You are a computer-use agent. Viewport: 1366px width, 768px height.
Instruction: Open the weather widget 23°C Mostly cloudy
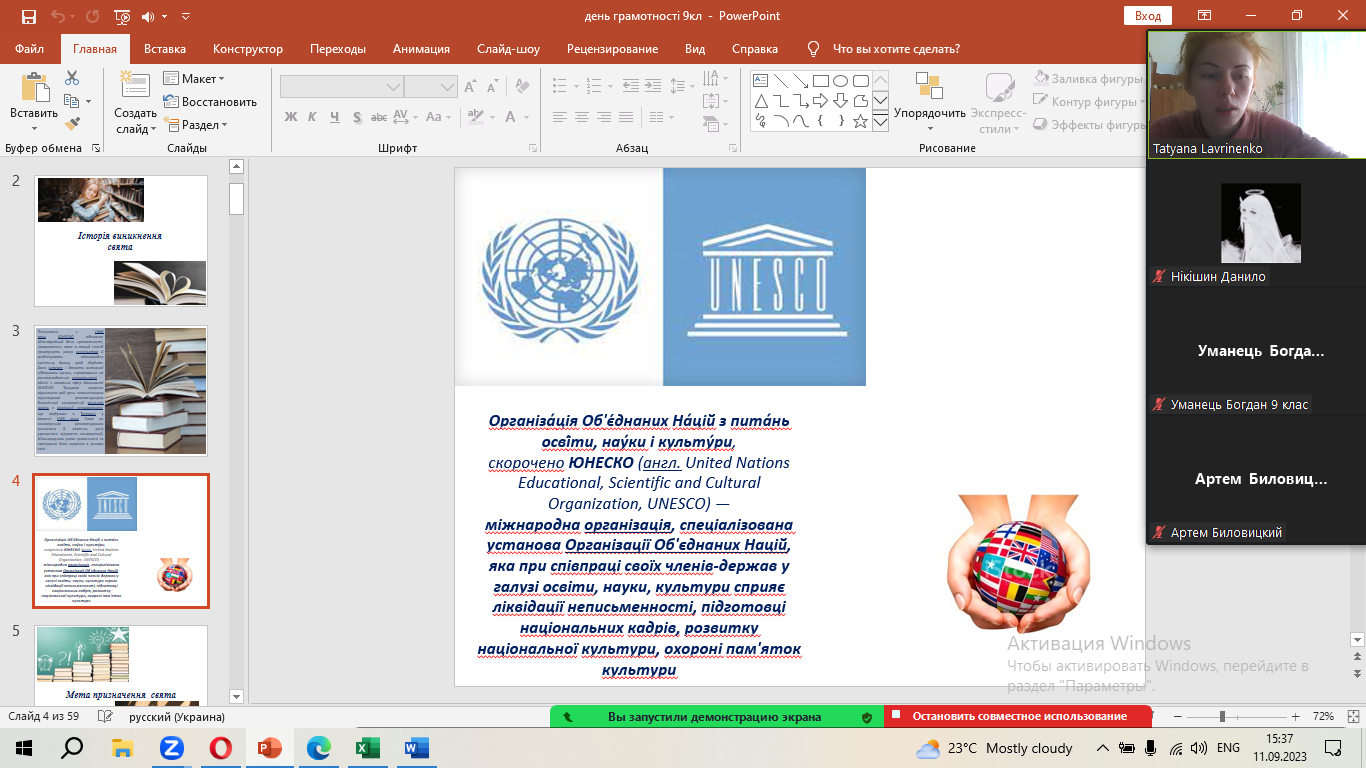coord(995,748)
